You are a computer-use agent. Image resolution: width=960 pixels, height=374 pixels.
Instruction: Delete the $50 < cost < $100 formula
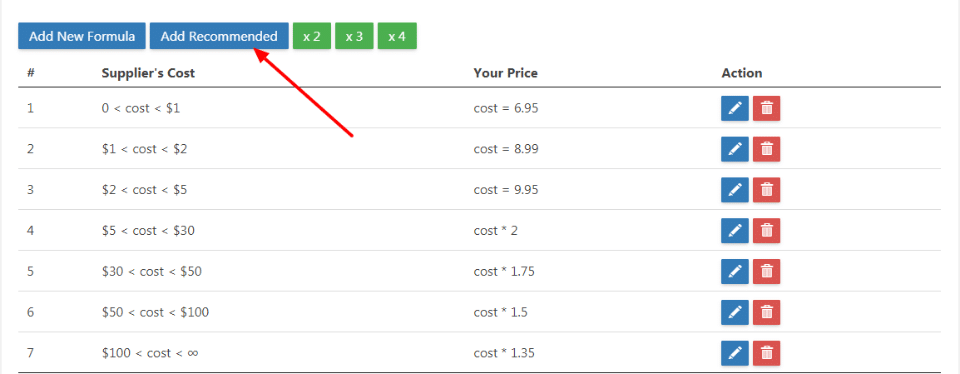coord(767,312)
